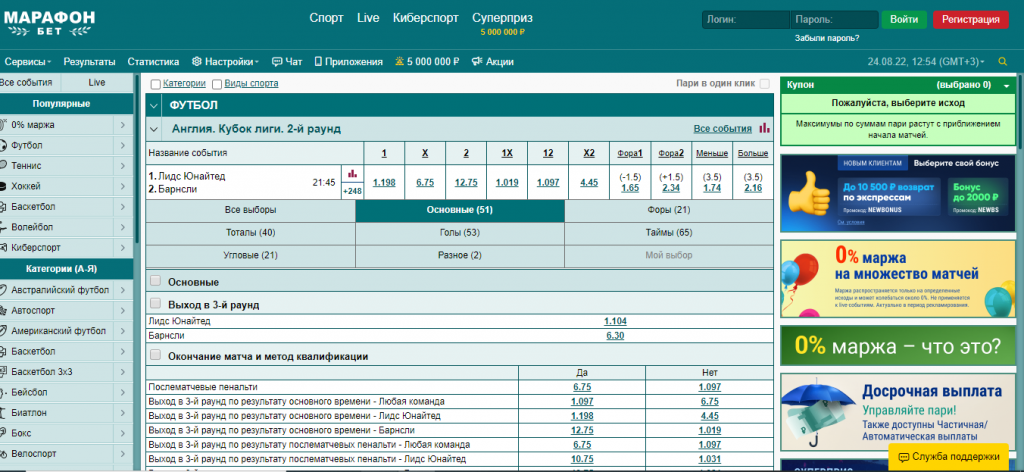This screenshot has width=1024, height=472.
Task: Open the Настройки dropdown menu
Action: pos(225,62)
